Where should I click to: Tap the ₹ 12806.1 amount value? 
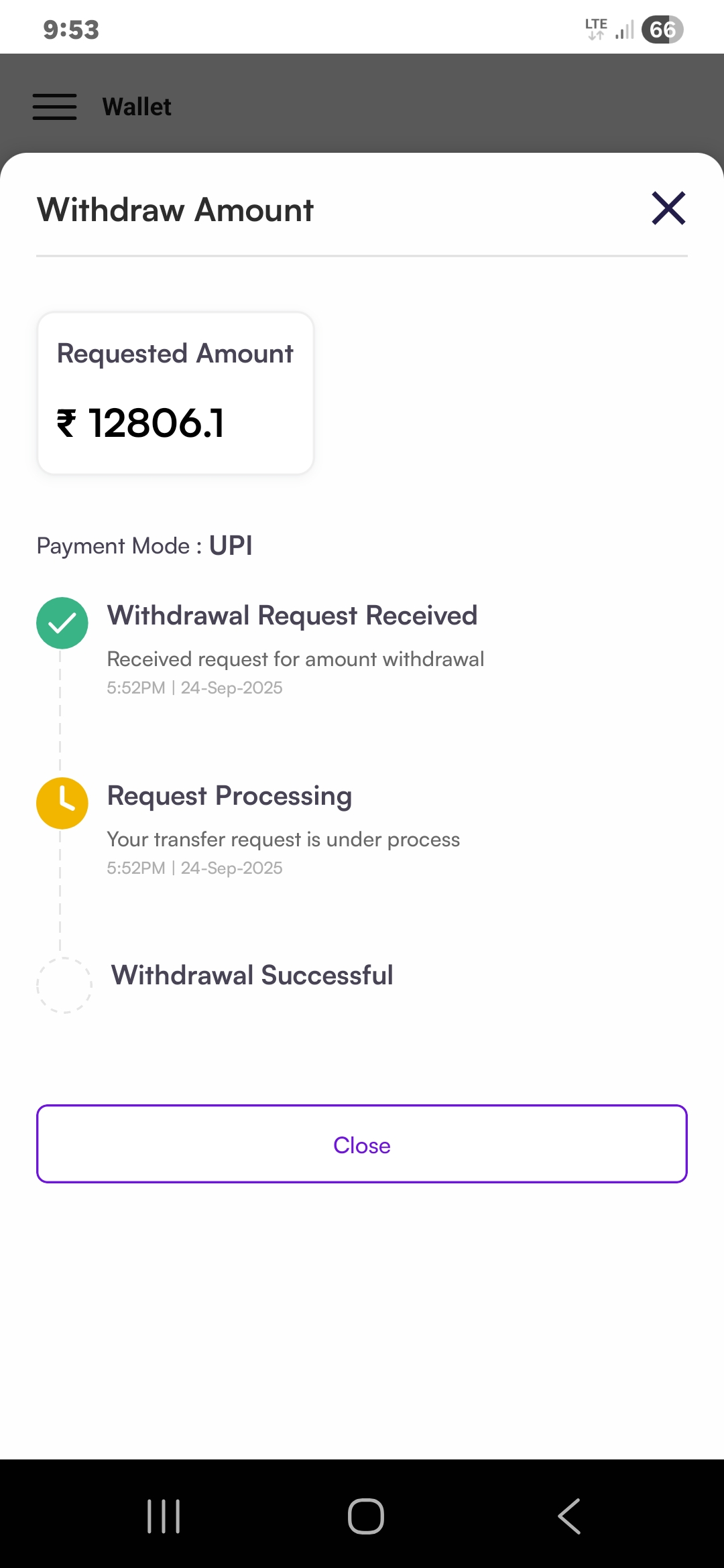(x=141, y=423)
